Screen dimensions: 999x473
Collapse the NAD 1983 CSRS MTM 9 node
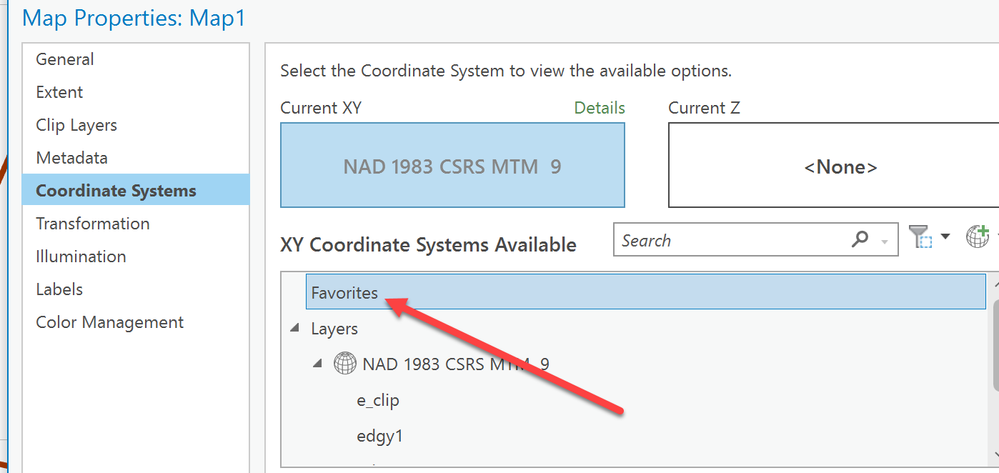pos(318,364)
